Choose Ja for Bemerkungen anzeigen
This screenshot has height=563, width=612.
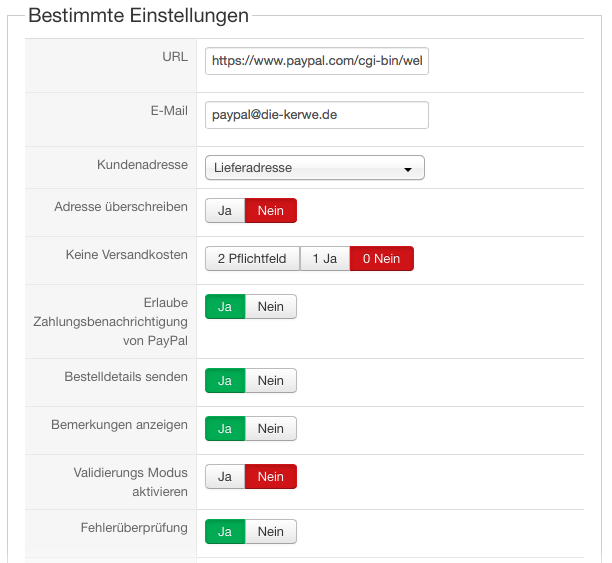pos(225,429)
